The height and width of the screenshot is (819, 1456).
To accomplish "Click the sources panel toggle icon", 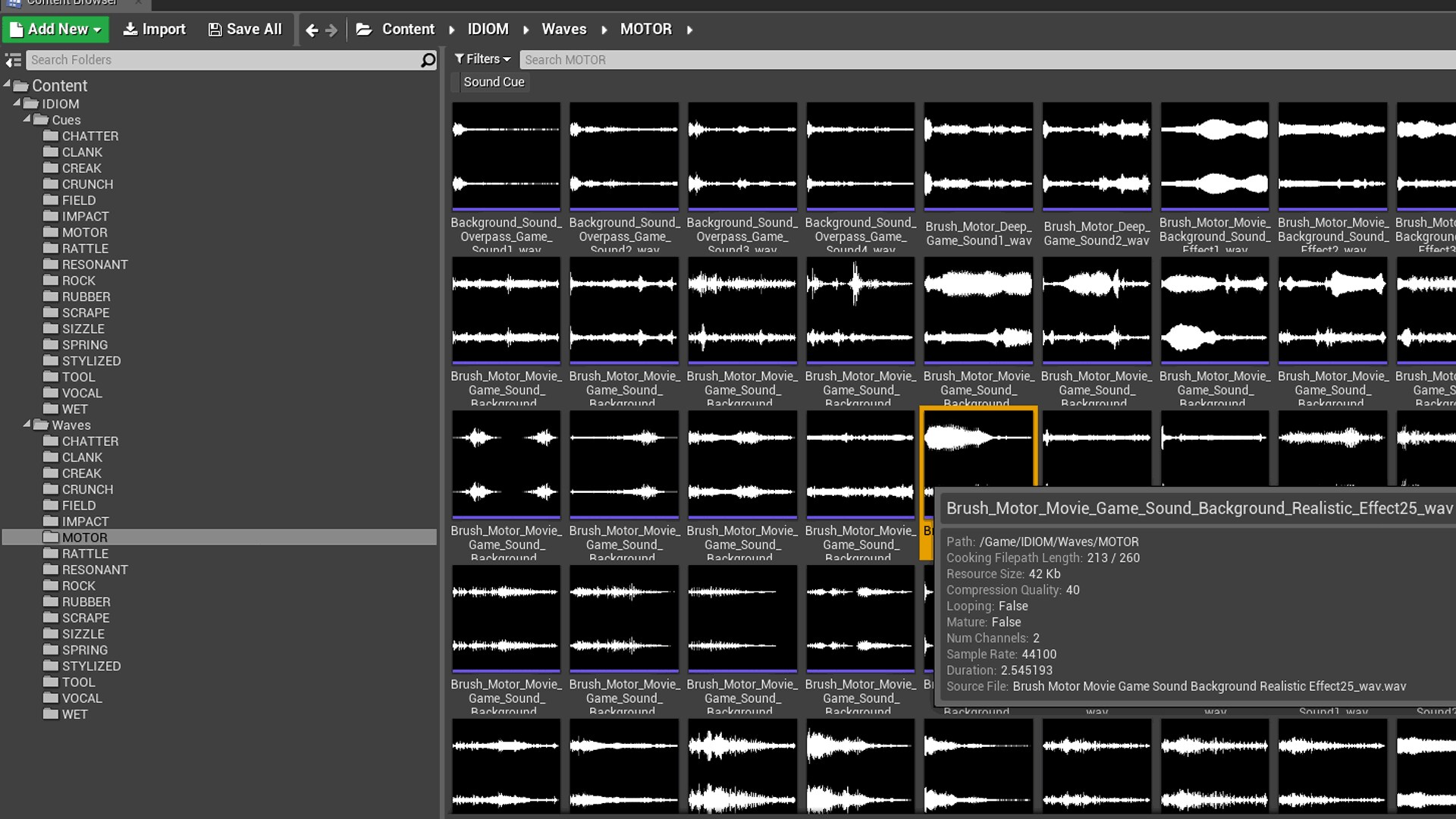I will point(12,59).
